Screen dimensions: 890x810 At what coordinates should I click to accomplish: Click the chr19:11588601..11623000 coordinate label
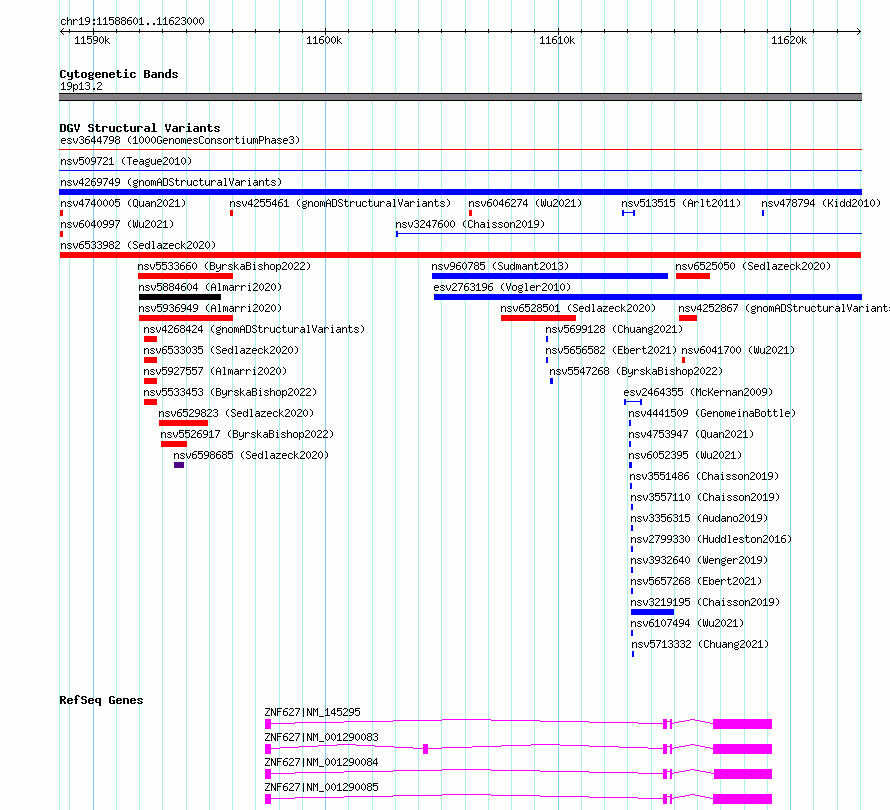[x=132, y=21]
